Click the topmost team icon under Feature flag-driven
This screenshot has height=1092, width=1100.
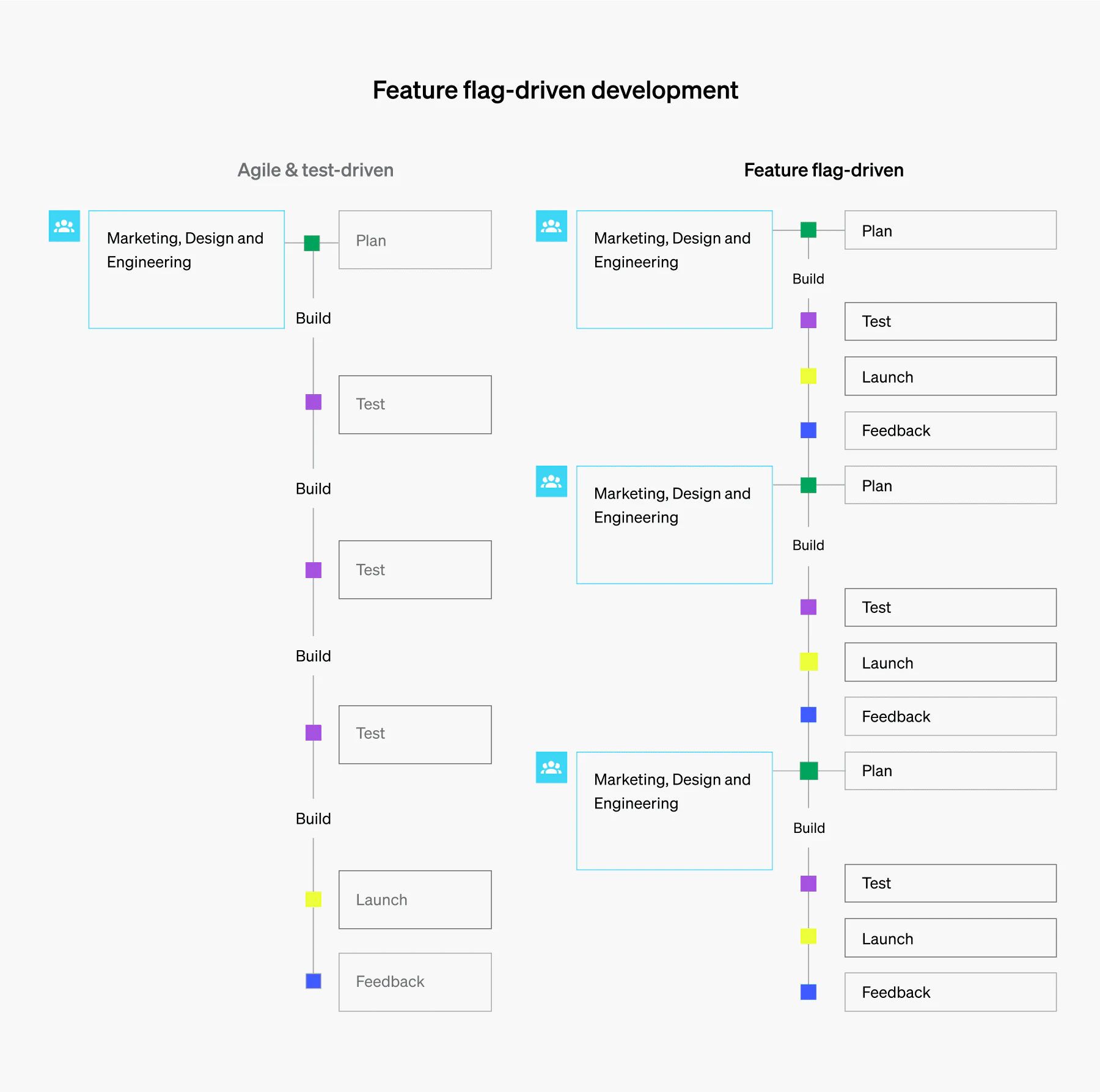pos(551,226)
